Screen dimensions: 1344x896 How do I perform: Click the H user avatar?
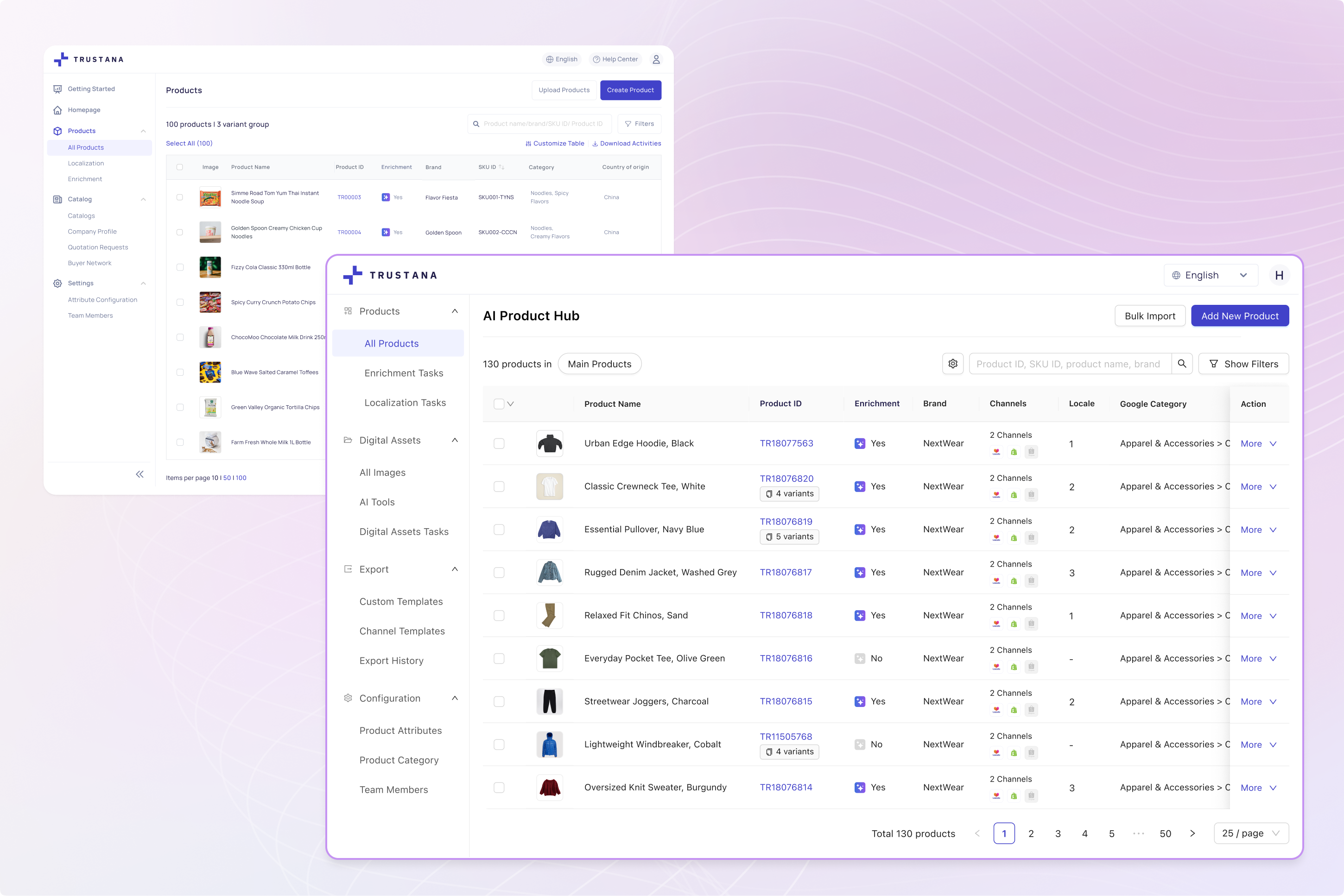[x=1279, y=276]
